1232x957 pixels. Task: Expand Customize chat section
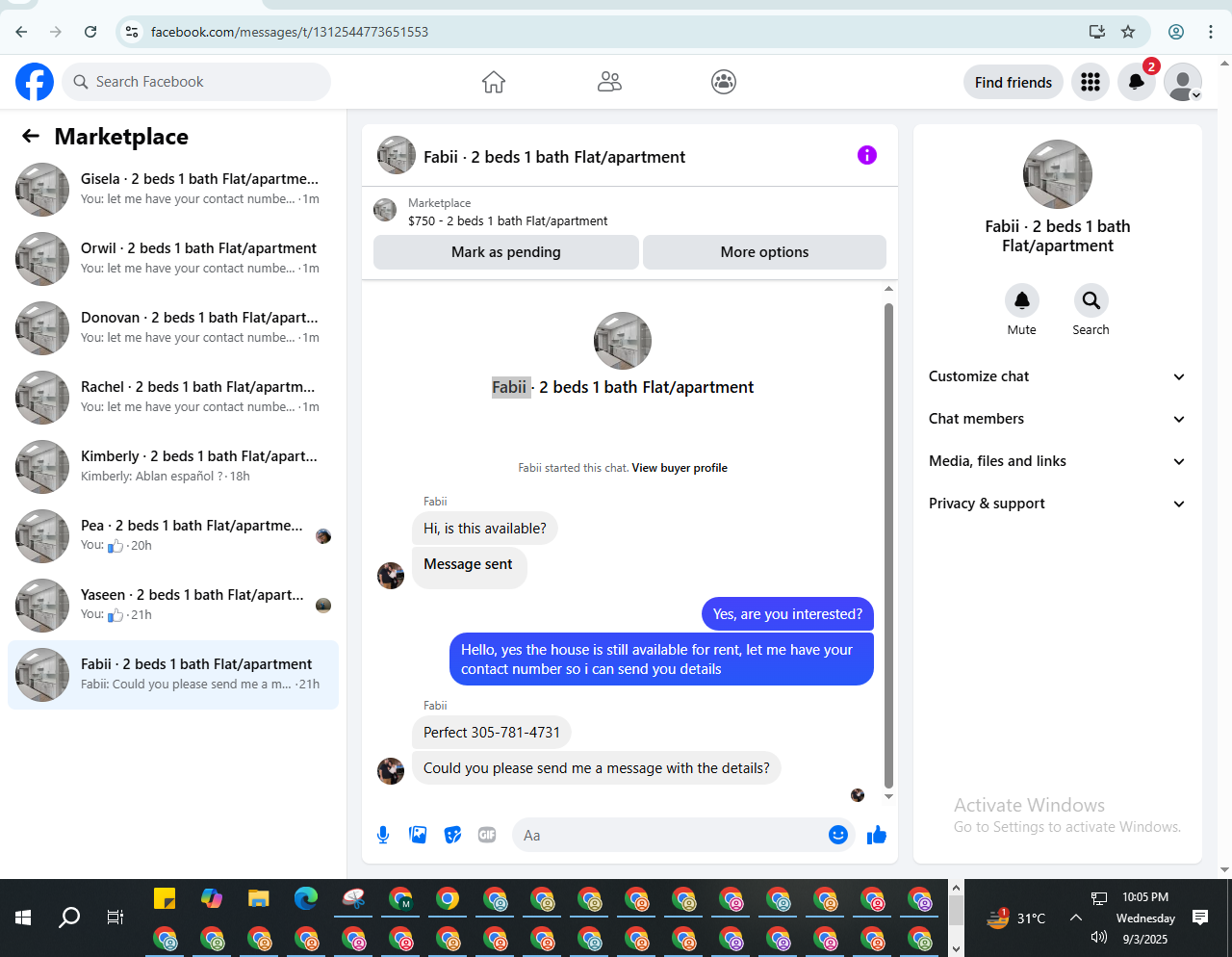tap(1057, 376)
